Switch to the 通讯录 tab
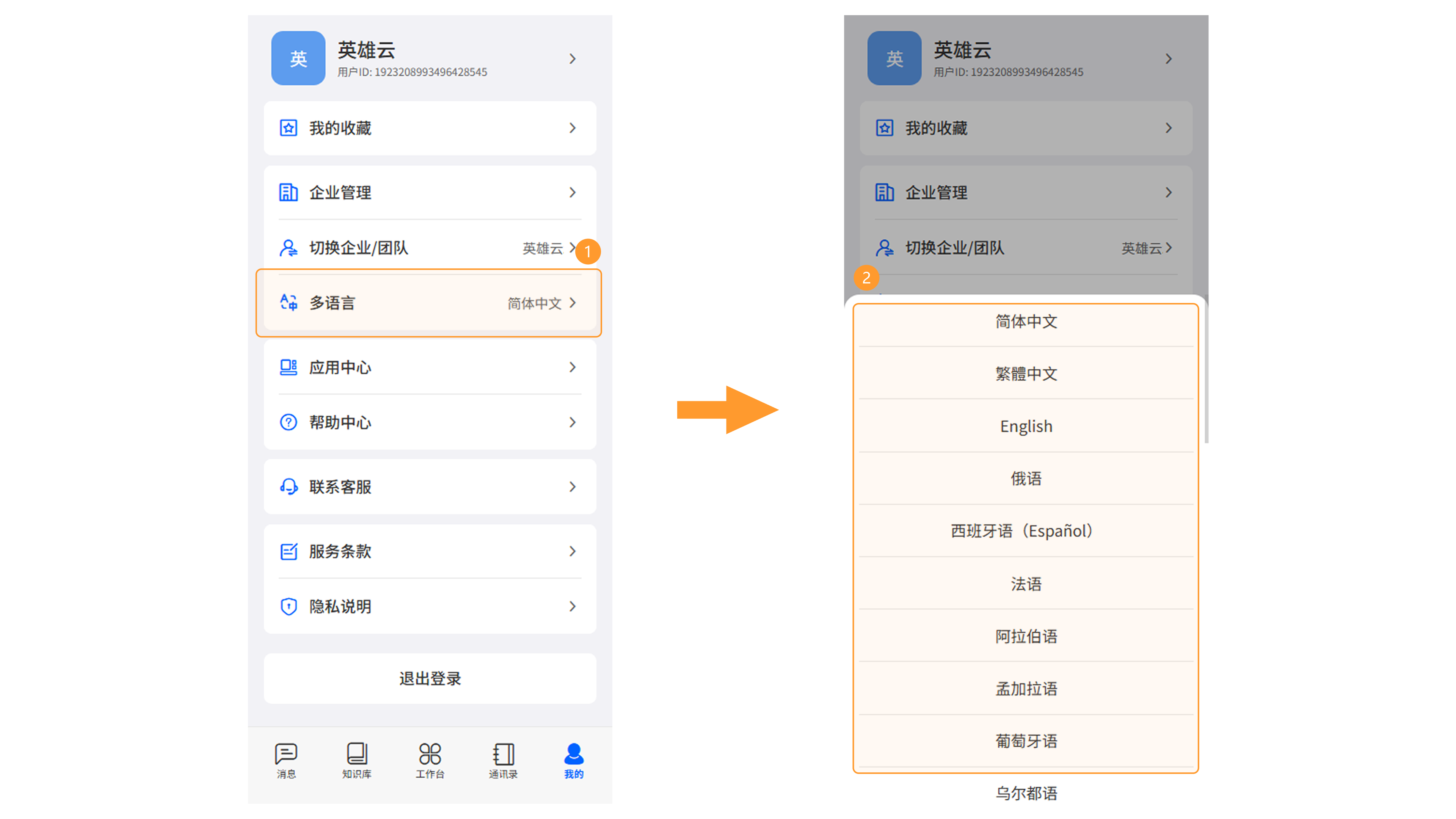The width and height of the screenshot is (1456, 819). 503,761
